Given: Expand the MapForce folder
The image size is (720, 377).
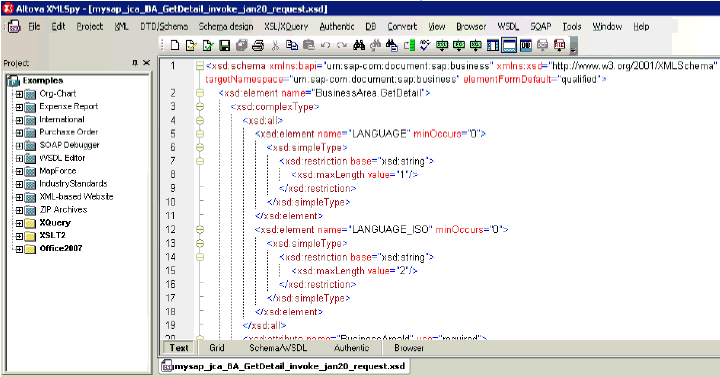Looking at the screenshot, I should (x=19, y=172).
